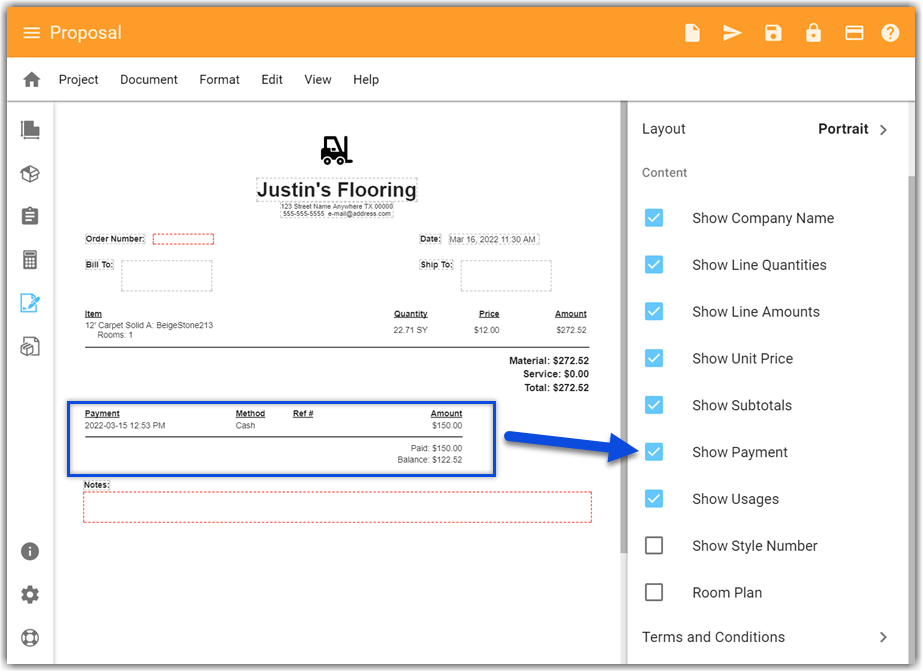Click the forklift company logo

[336, 150]
